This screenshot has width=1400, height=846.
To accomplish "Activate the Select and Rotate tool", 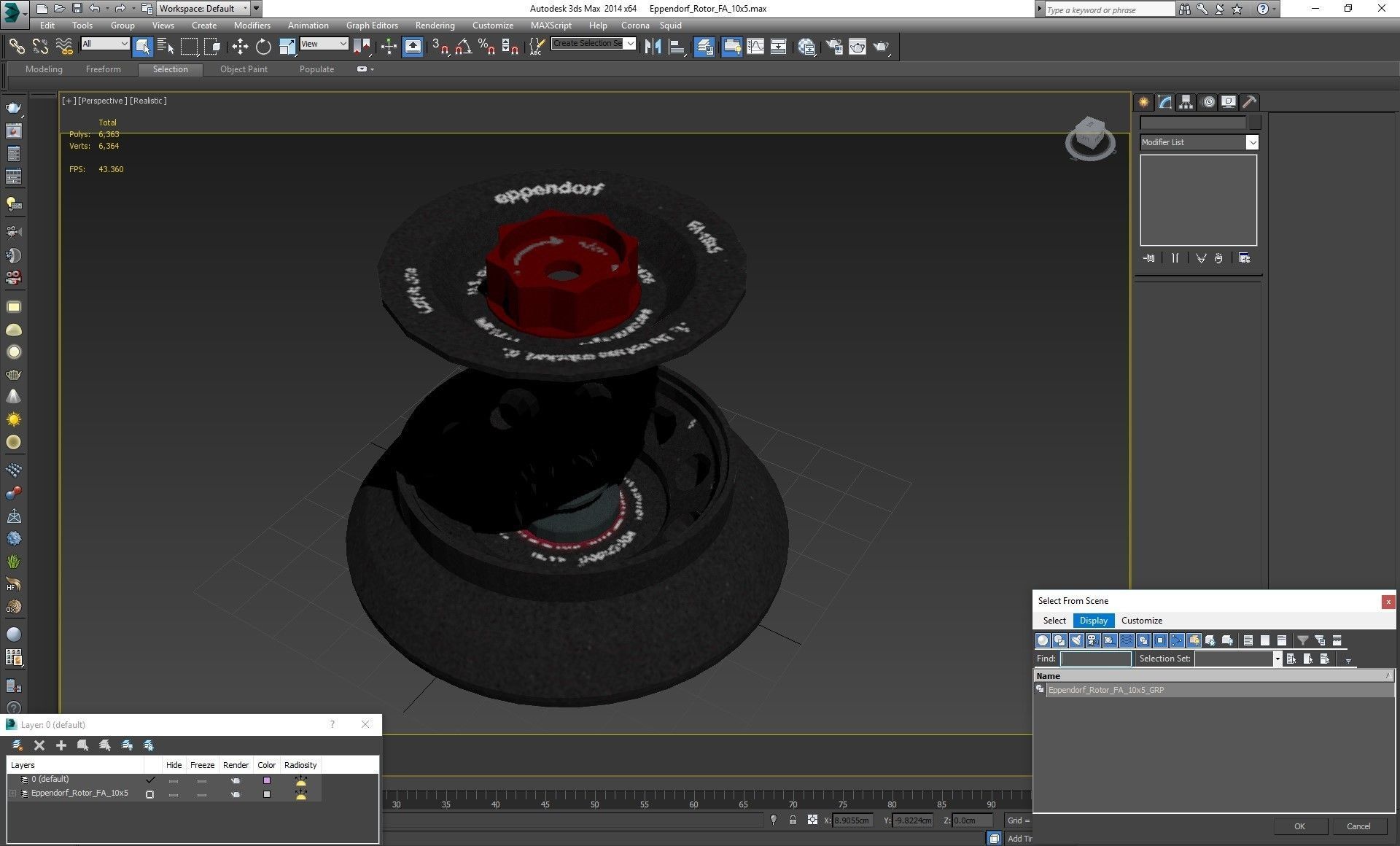I will click(x=263, y=47).
